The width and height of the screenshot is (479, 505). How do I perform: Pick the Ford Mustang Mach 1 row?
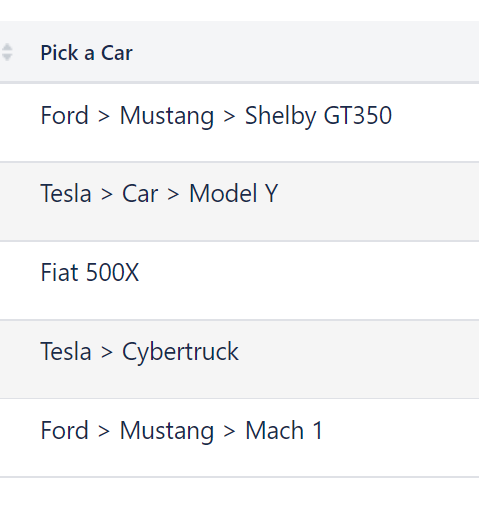point(239,438)
